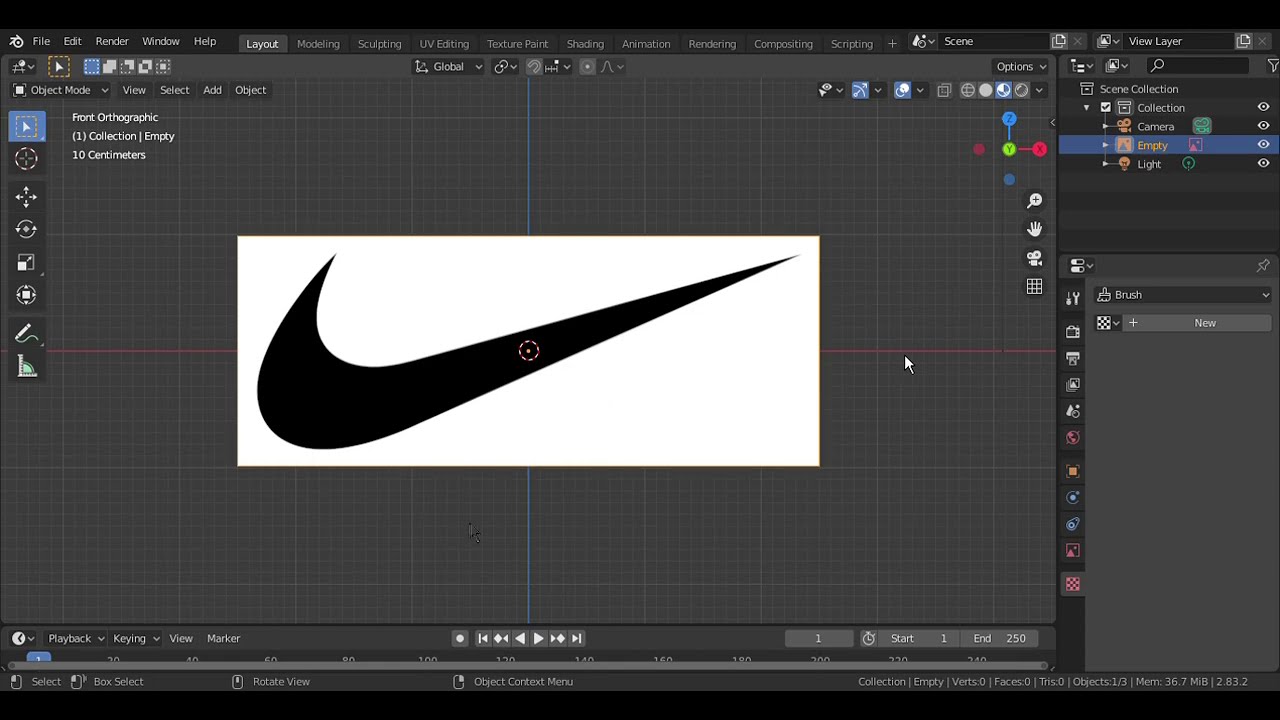Image resolution: width=1280 pixels, height=720 pixels.
Task: Open the Render menu
Action: (112, 42)
